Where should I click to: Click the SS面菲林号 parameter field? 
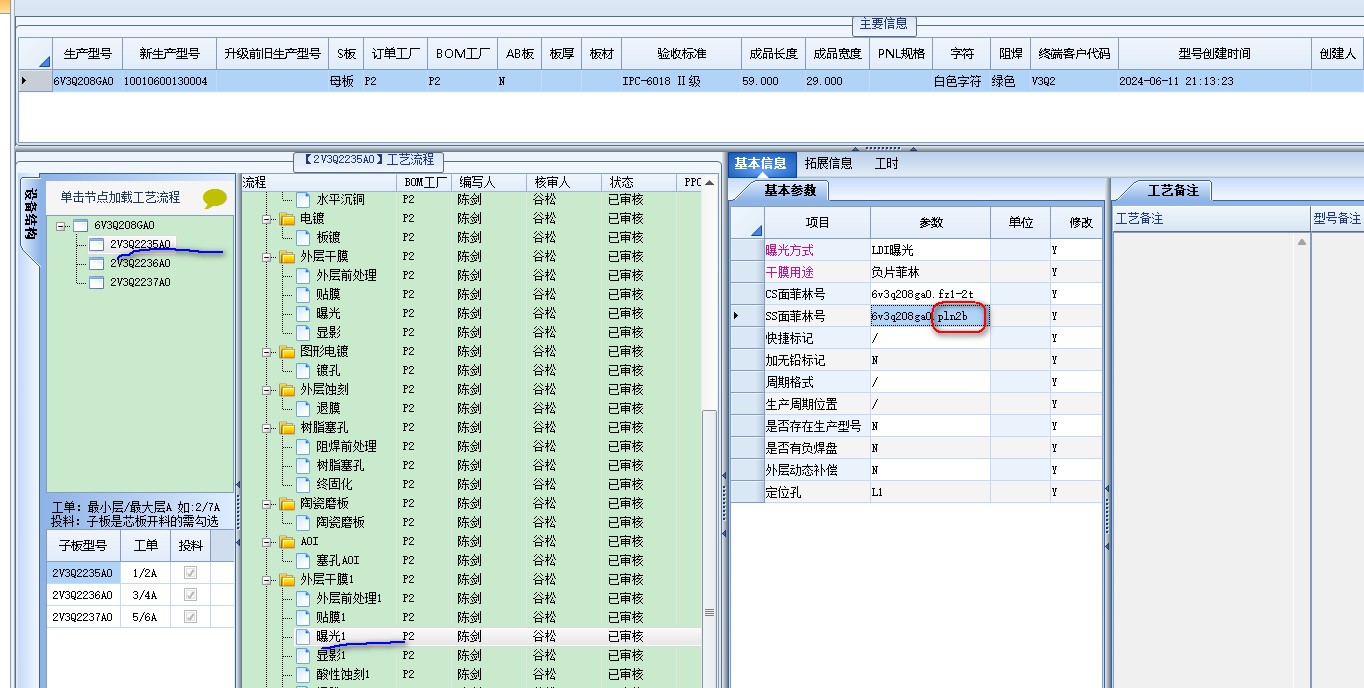point(931,316)
